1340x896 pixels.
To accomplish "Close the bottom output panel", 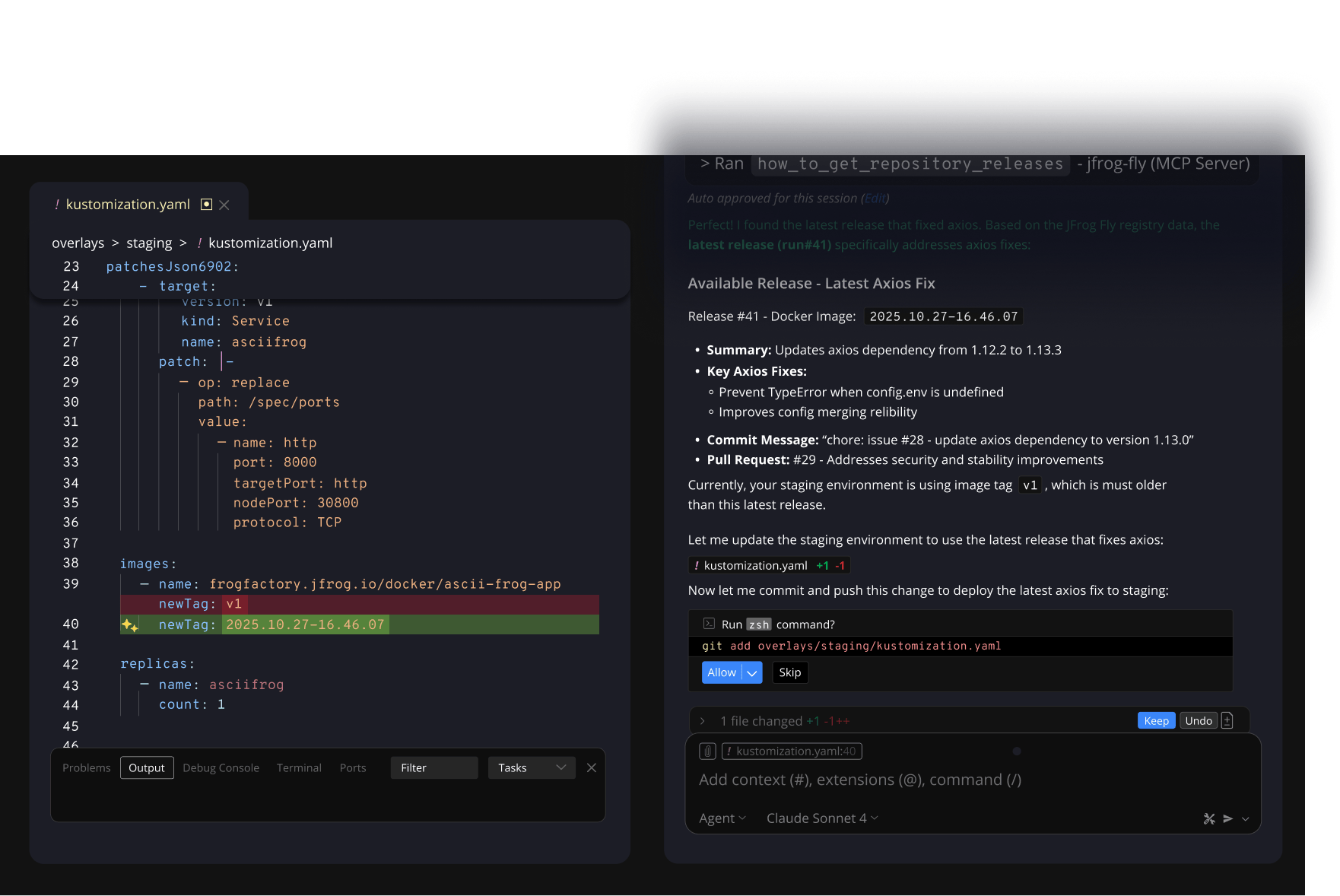I will tap(591, 768).
